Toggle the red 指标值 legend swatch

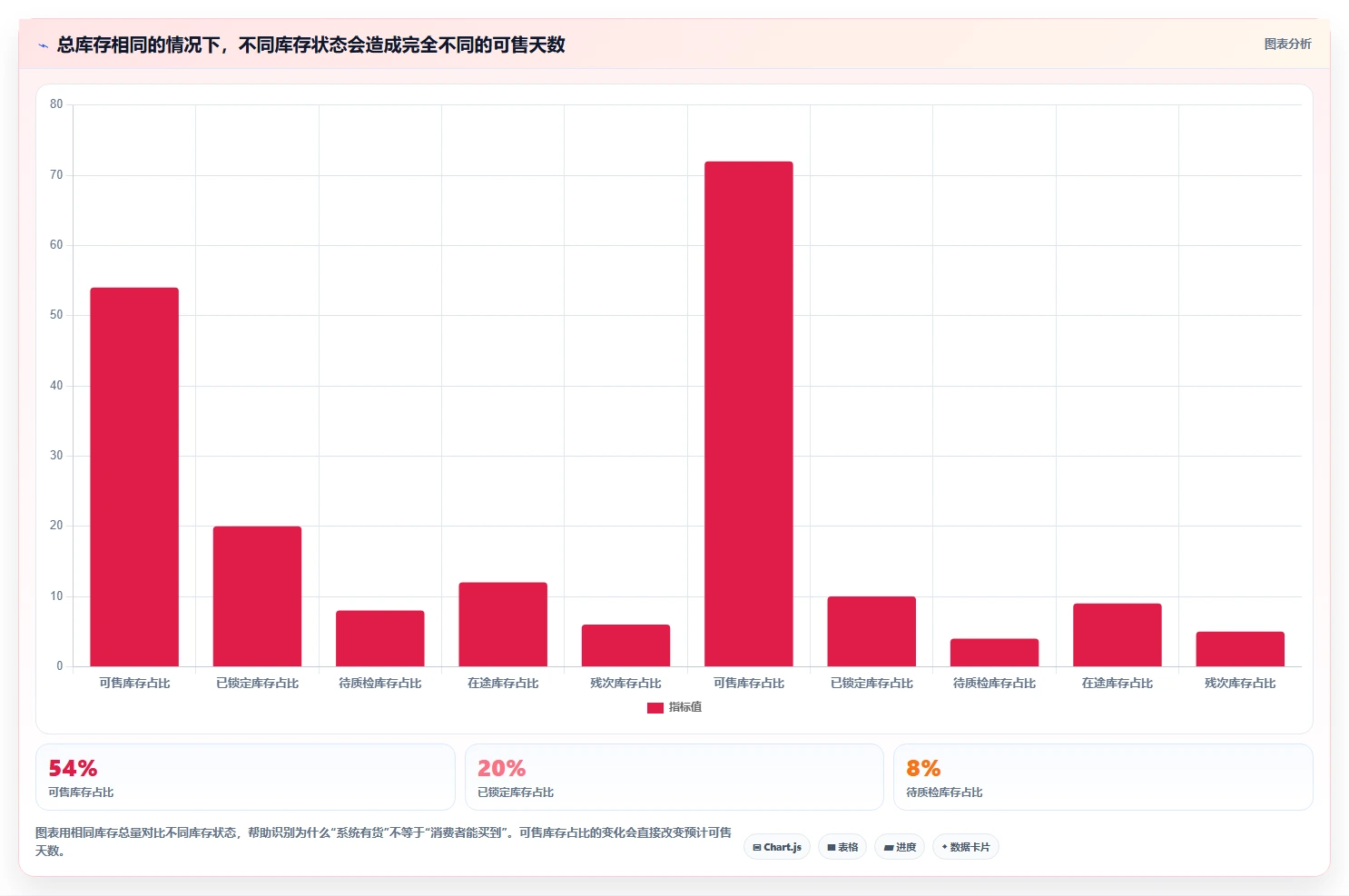pyautogui.click(x=655, y=708)
